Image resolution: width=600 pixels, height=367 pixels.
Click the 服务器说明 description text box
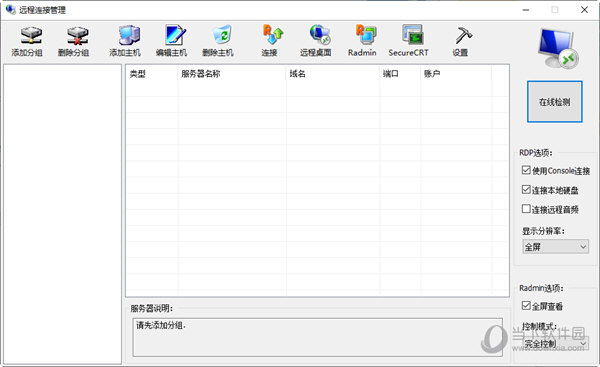coord(318,337)
